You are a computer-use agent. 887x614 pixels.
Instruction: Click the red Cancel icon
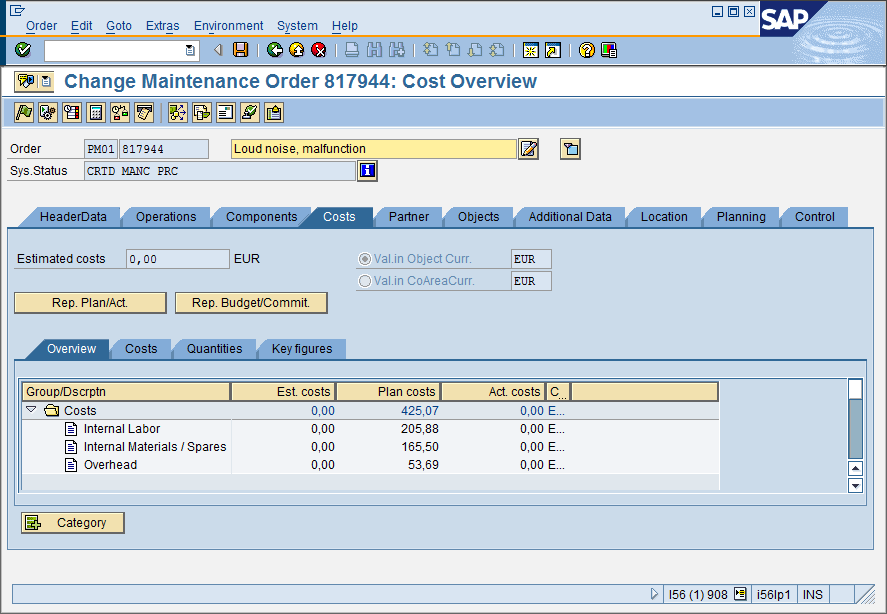coord(319,50)
